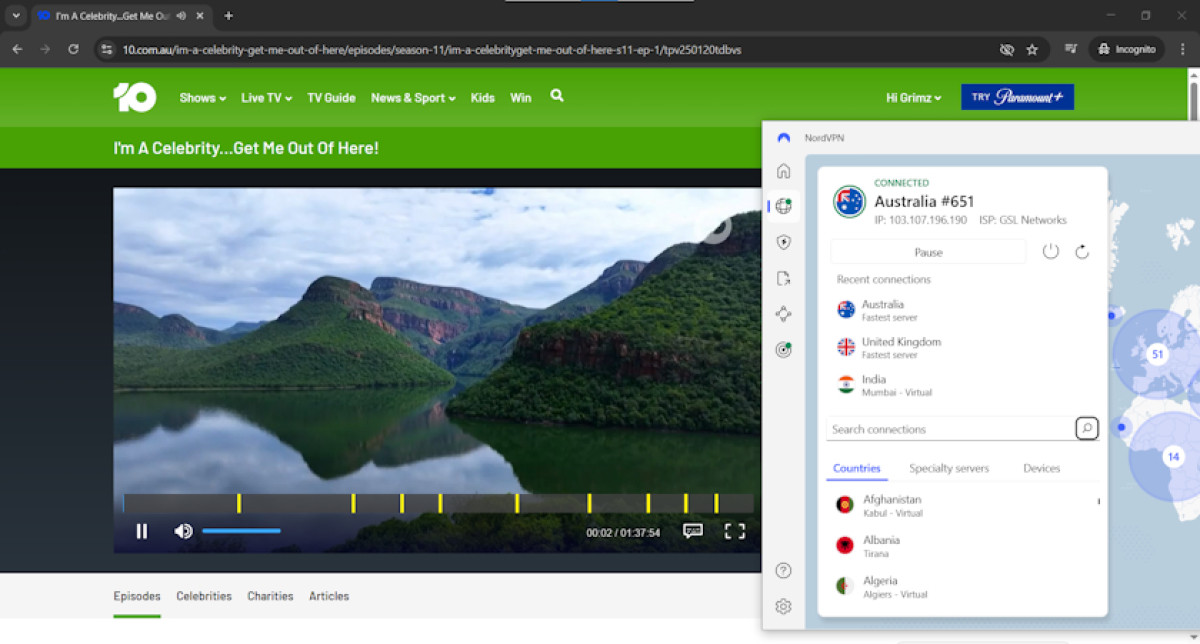
Task: Open NordVPN Threat Protection shield icon
Action: (783, 242)
